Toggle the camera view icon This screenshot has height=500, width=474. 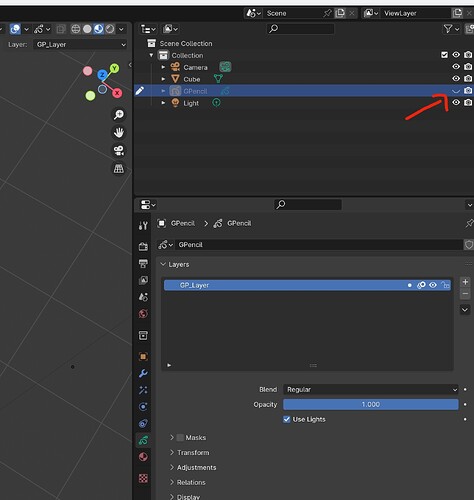119,151
